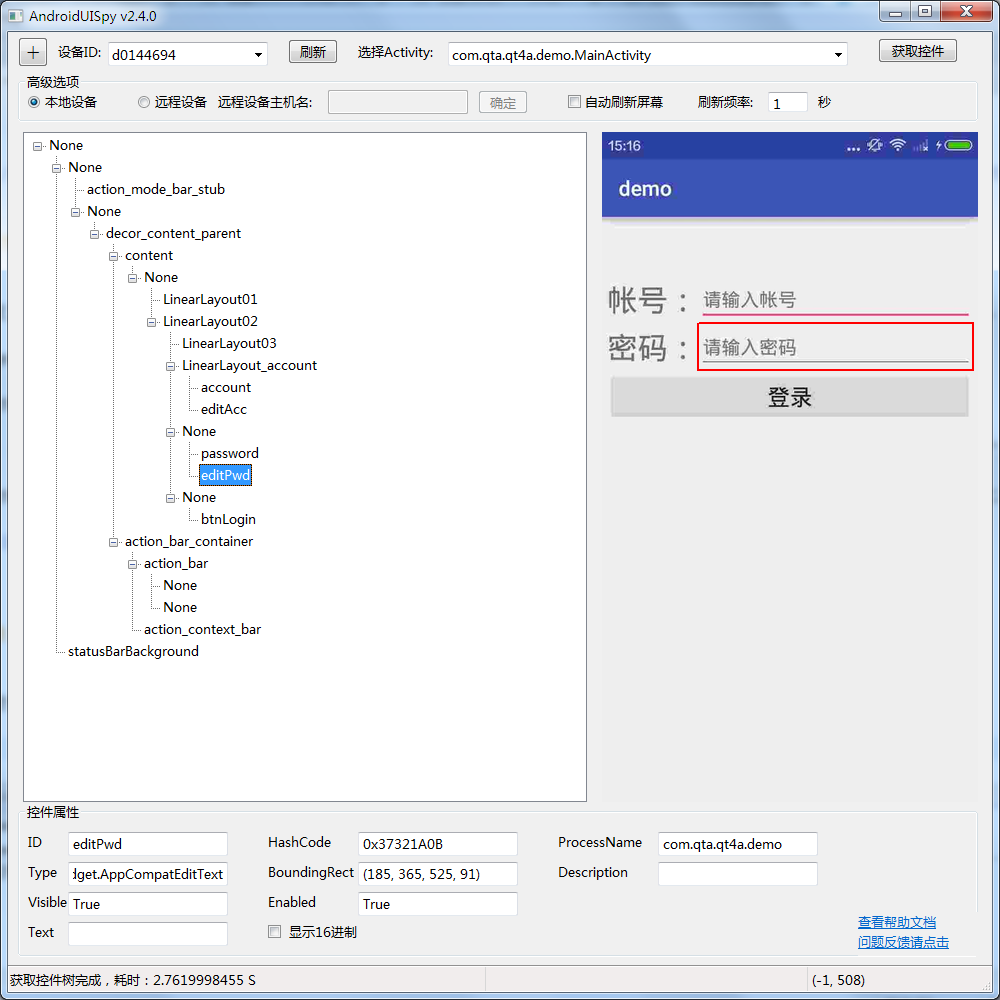Click the 远程设备主机名 input field
The height and width of the screenshot is (1000, 1000).
(397, 102)
